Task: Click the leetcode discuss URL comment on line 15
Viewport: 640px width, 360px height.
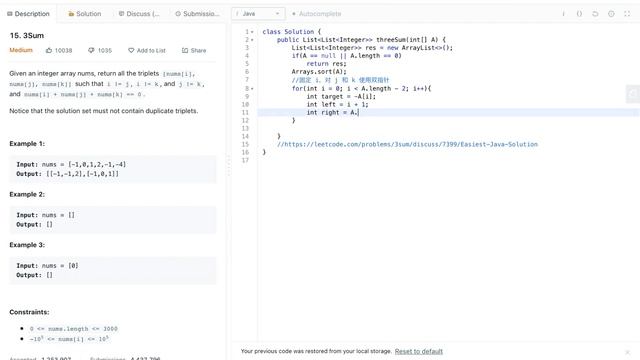Action: click(407, 144)
